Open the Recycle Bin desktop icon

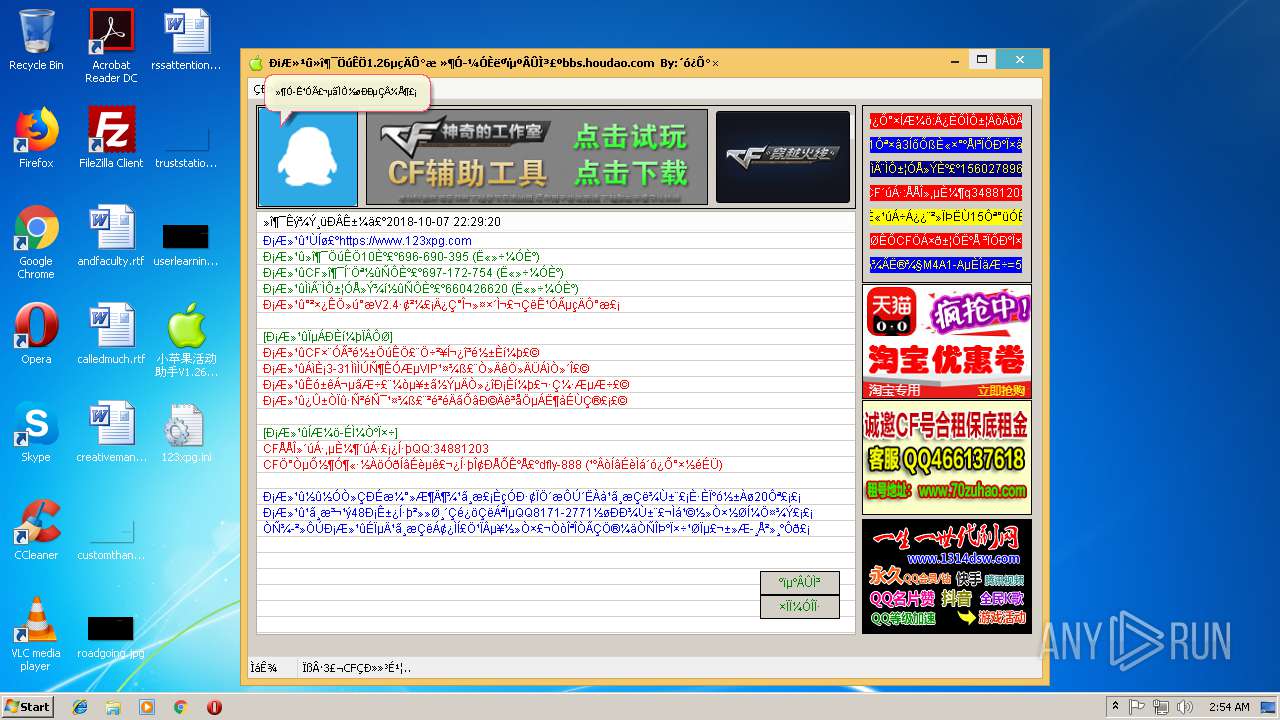[x=36, y=40]
